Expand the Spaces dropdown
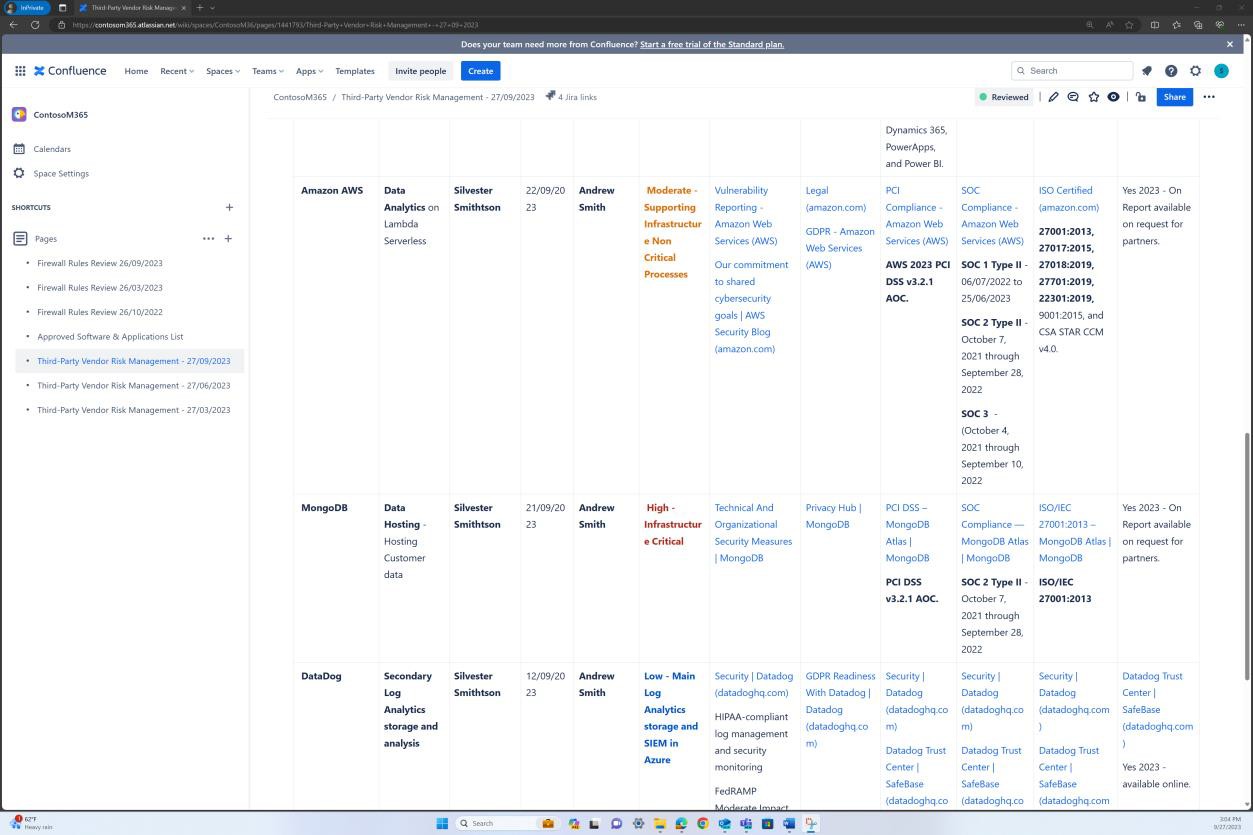This screenshot has width=1253, height=835. [x=222, y=71]
